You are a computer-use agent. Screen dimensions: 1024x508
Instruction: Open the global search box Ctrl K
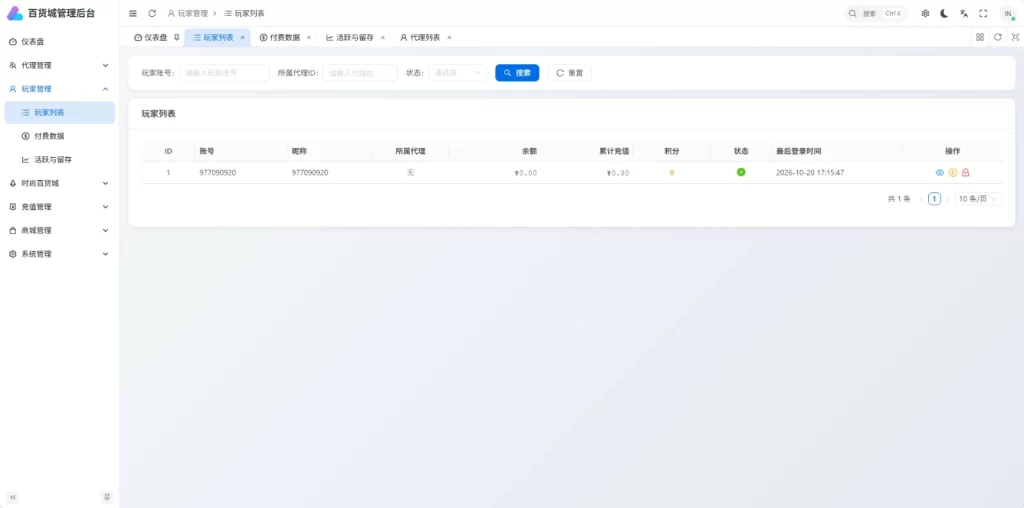876,13
